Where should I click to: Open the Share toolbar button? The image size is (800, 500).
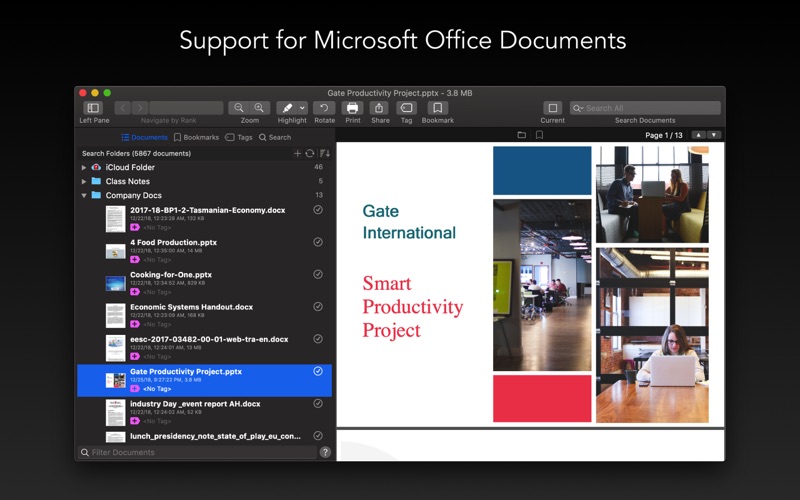pos(380,108)
